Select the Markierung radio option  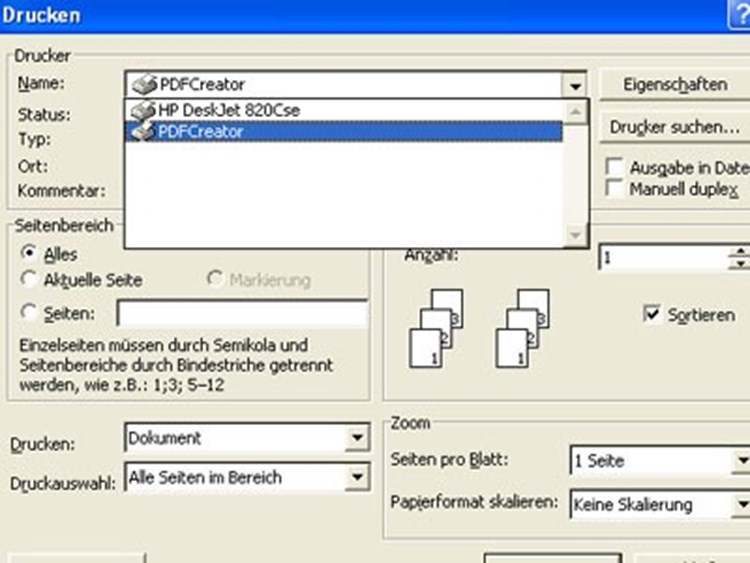point(215,278)
